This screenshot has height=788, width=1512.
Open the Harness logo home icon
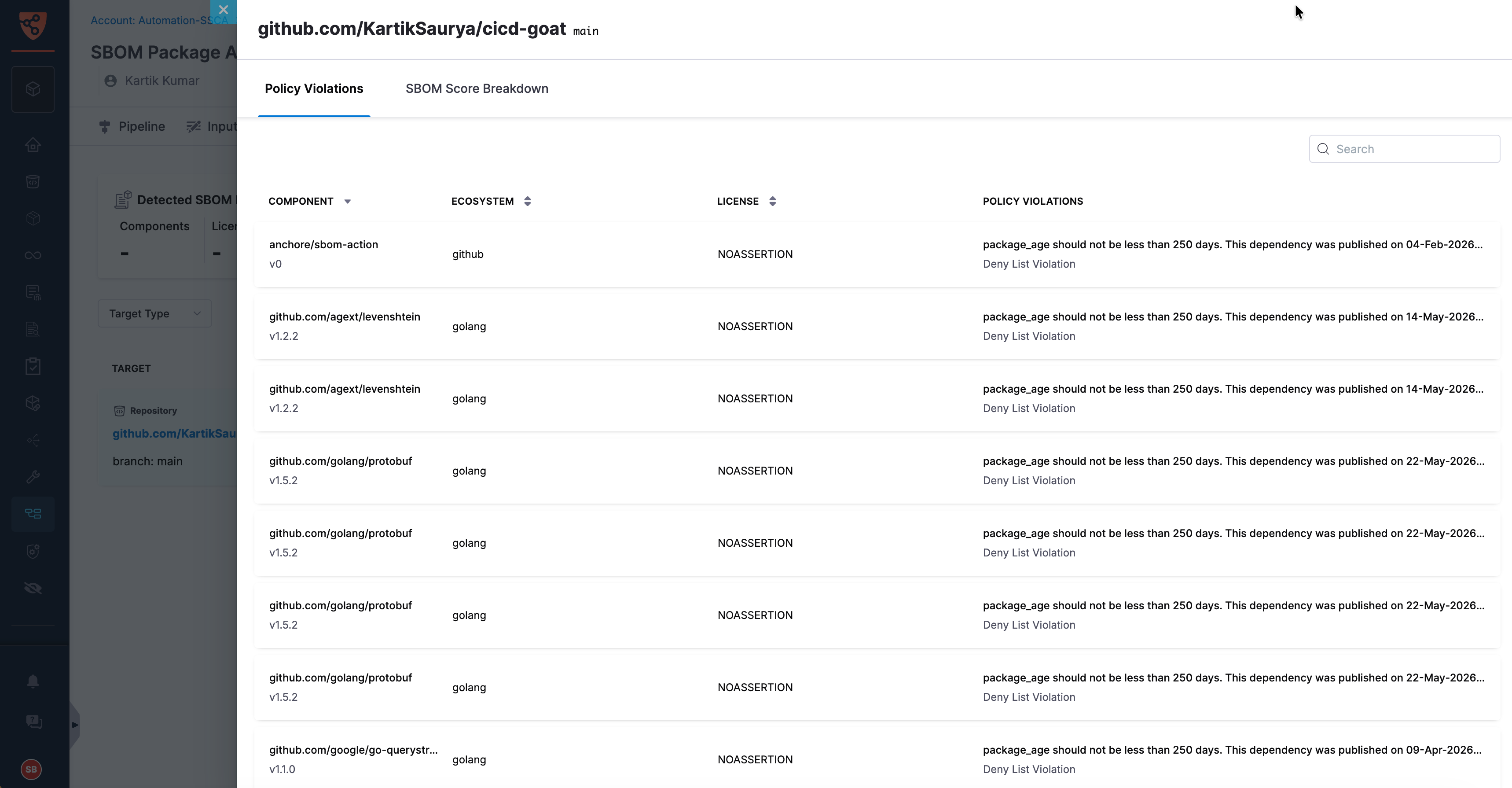(33, 26)
